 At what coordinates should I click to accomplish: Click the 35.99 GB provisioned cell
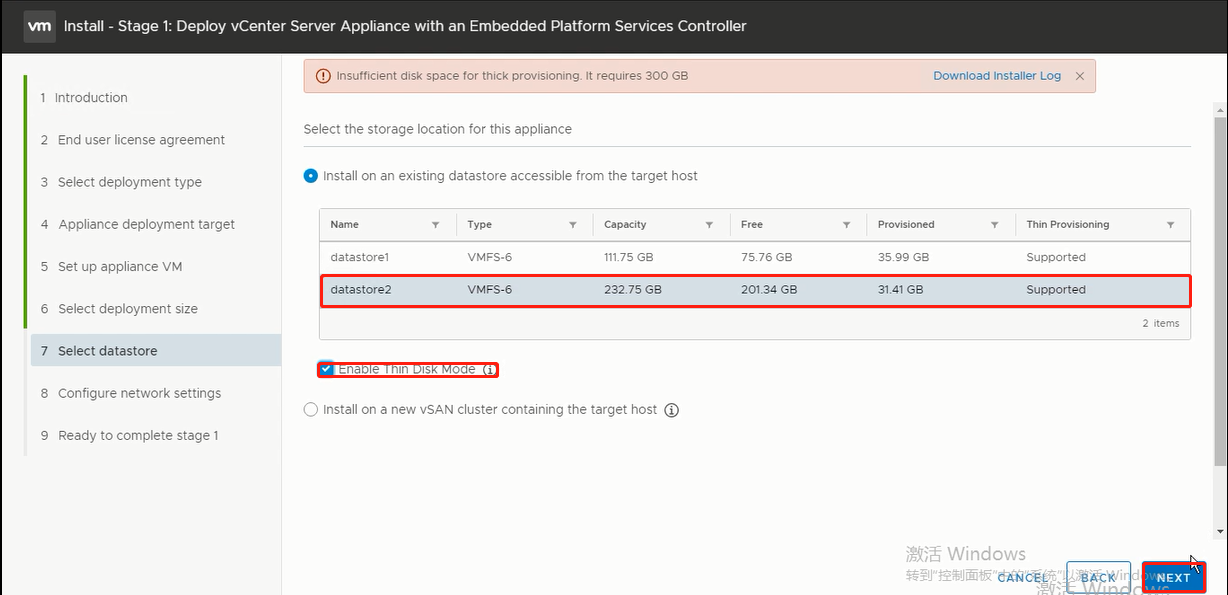[903, 257]
